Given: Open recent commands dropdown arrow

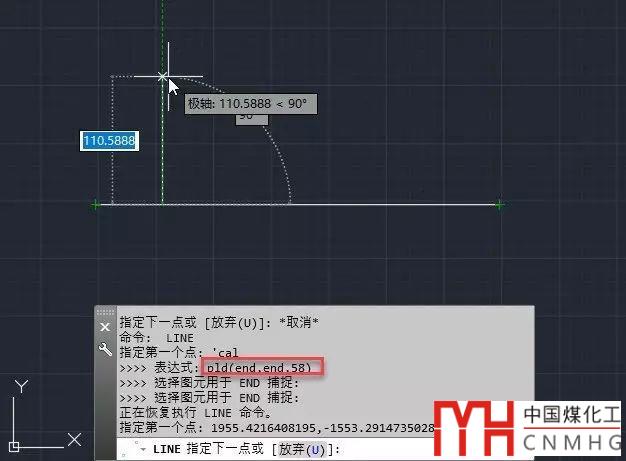Looking at the screenshot, I should [142, 449].
